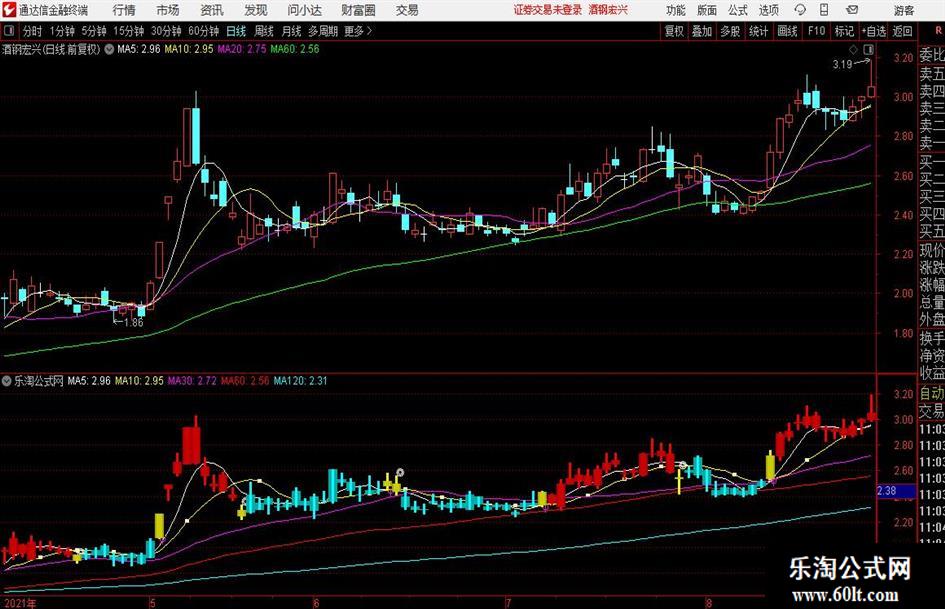Click the 现价 row in the side panel

click(932, 250)
